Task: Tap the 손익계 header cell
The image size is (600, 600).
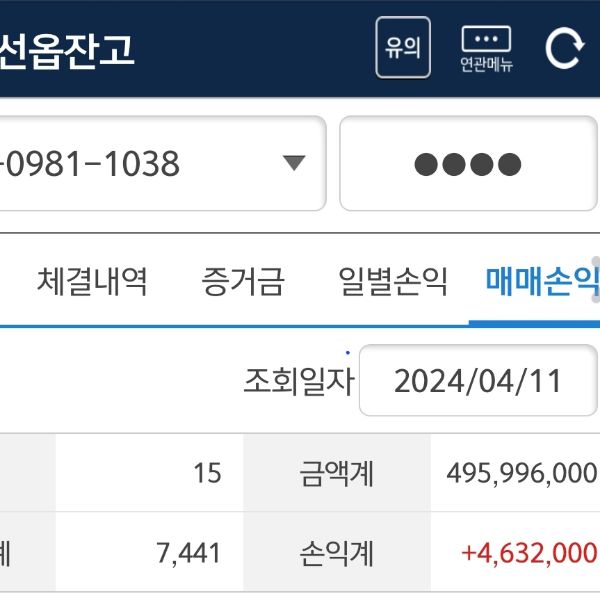Action: coord(336,552)
